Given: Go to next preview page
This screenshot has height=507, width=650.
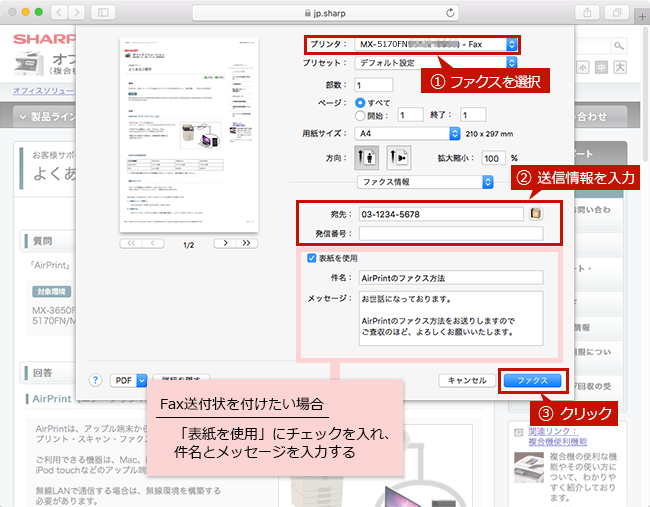Looking at the screenshot, I should [225, 243].
